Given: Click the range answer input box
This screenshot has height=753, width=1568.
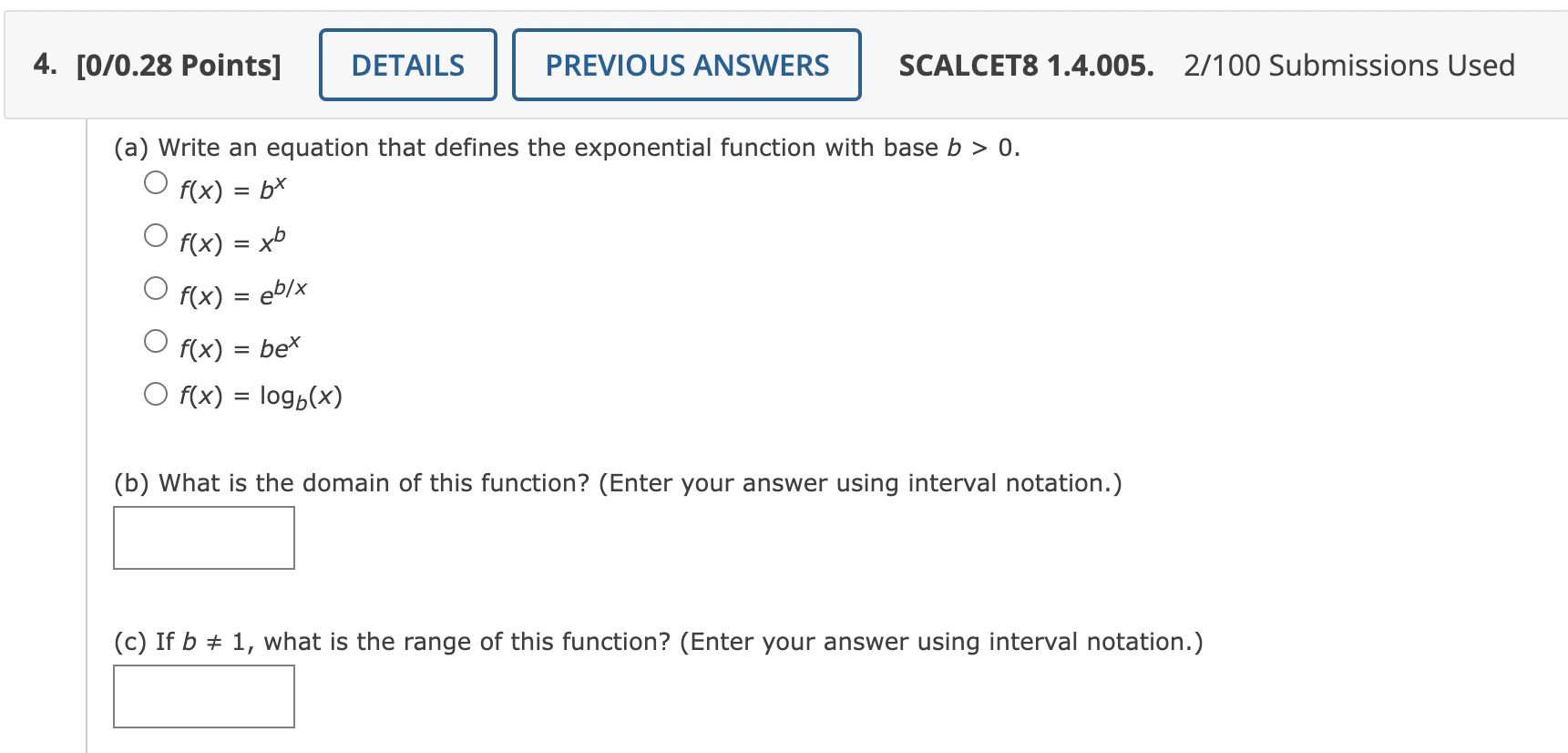Looking at the screenshot, I should (202, 696).
